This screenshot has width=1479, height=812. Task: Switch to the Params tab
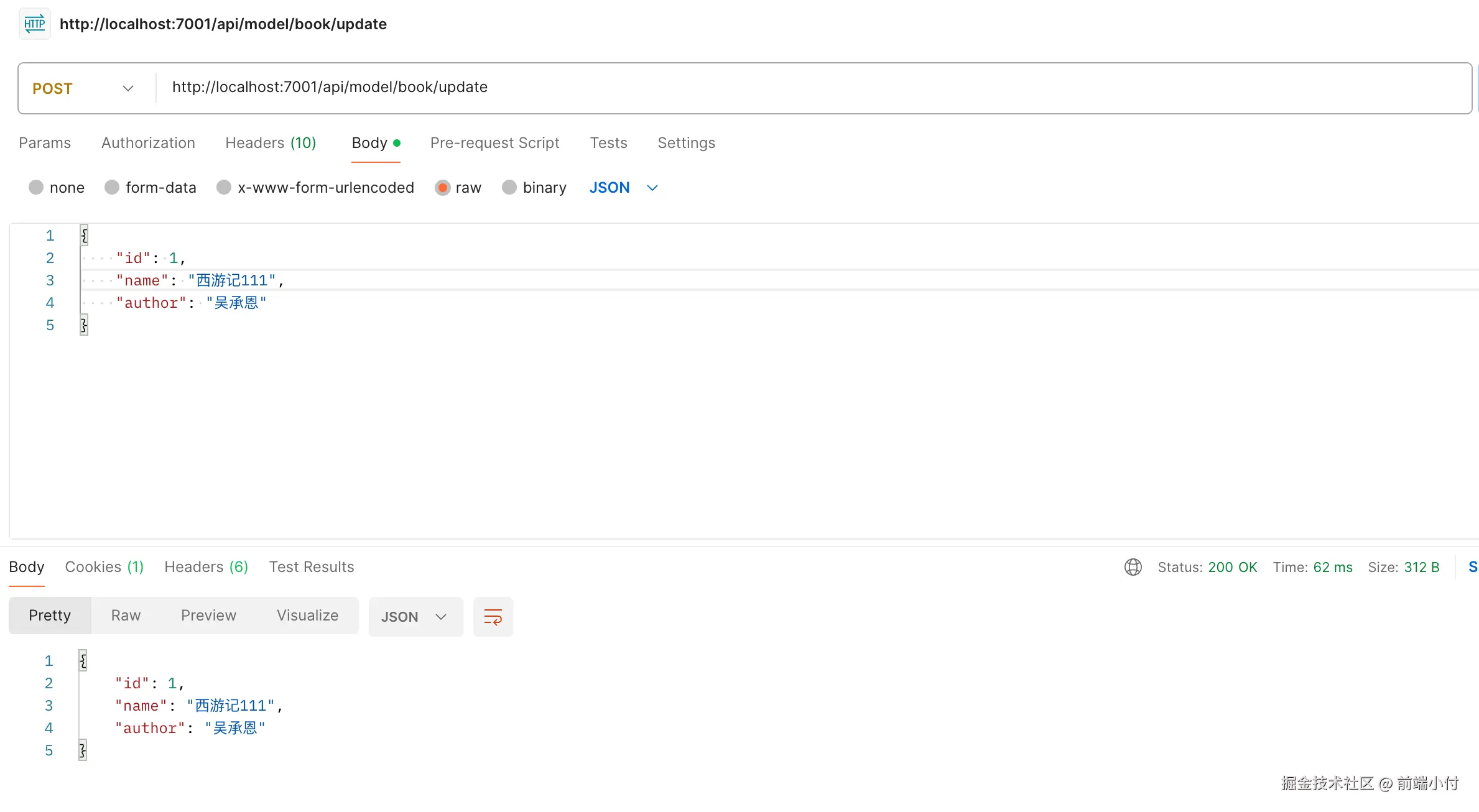click(45, 143)
